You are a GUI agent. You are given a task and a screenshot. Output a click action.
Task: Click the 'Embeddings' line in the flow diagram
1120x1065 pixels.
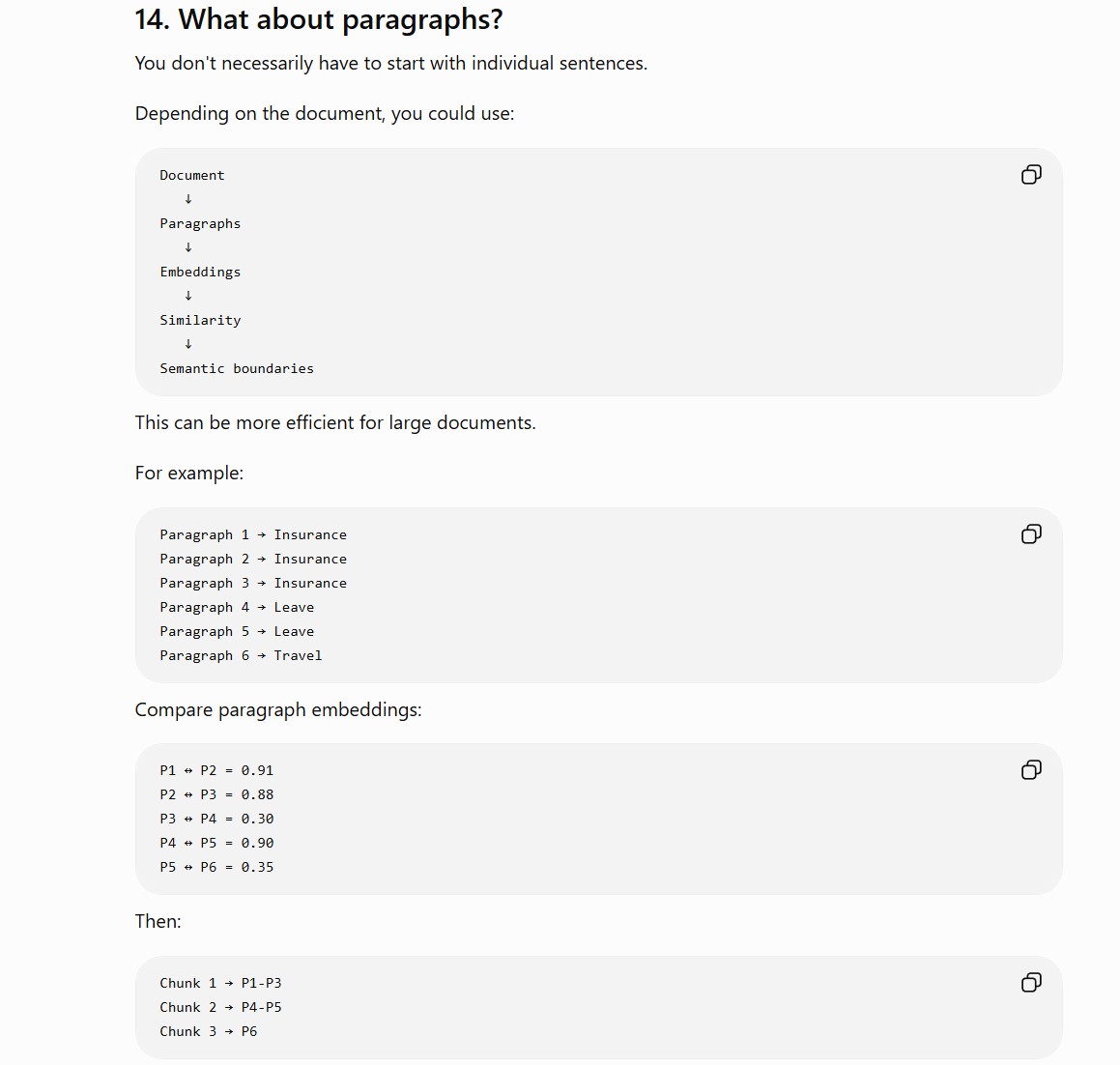pos(200,273)
